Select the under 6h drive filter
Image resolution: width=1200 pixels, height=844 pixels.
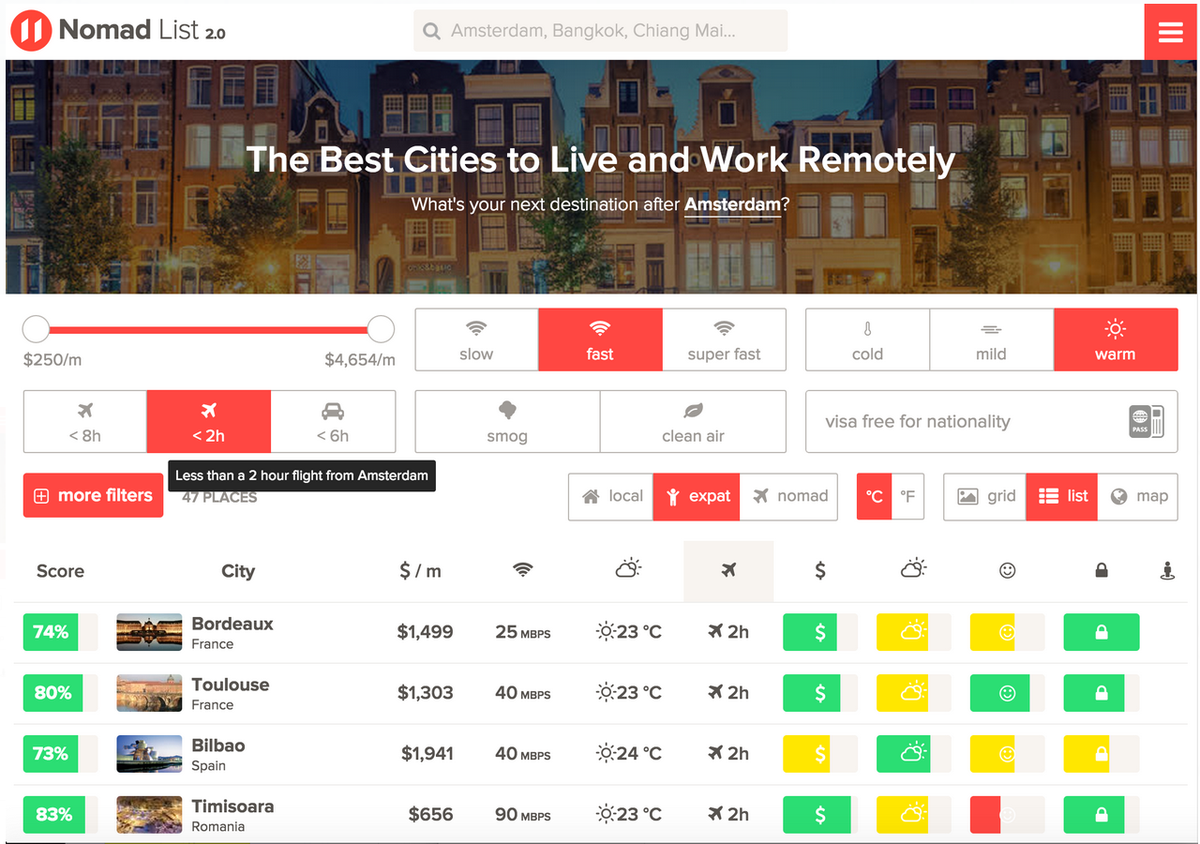(x=333, y=421)
